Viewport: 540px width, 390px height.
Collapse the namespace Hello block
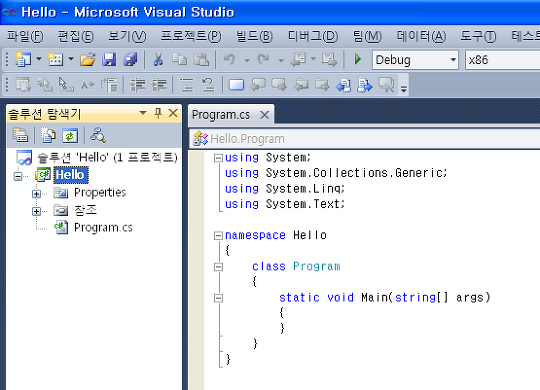tap(218, 236)
